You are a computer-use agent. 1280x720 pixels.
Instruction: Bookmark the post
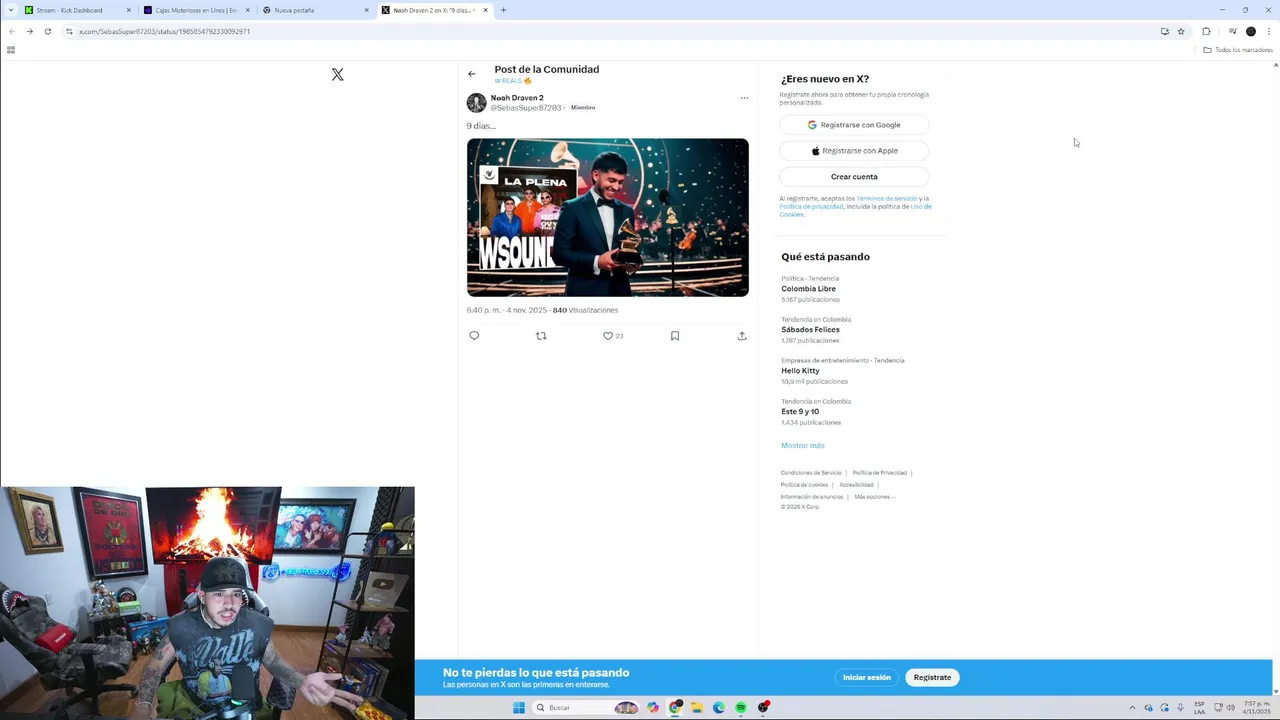[x=675, y=336]
